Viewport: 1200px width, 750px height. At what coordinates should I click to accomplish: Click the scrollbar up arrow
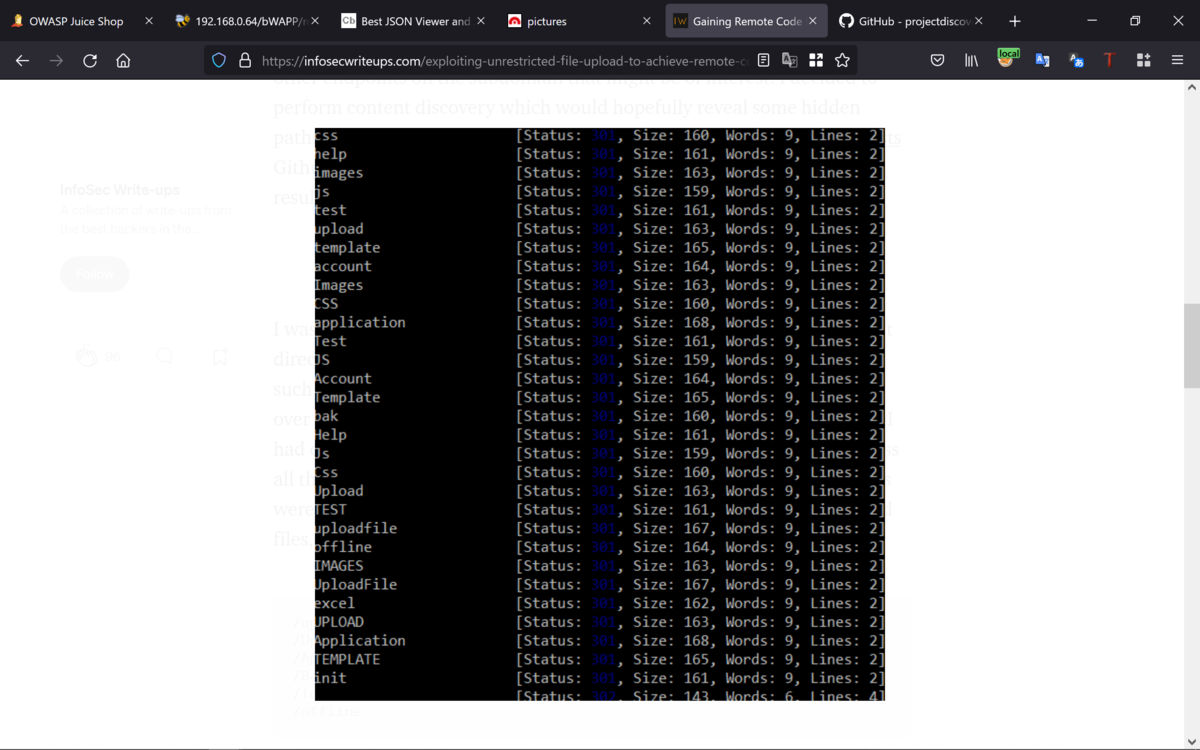1191,88
